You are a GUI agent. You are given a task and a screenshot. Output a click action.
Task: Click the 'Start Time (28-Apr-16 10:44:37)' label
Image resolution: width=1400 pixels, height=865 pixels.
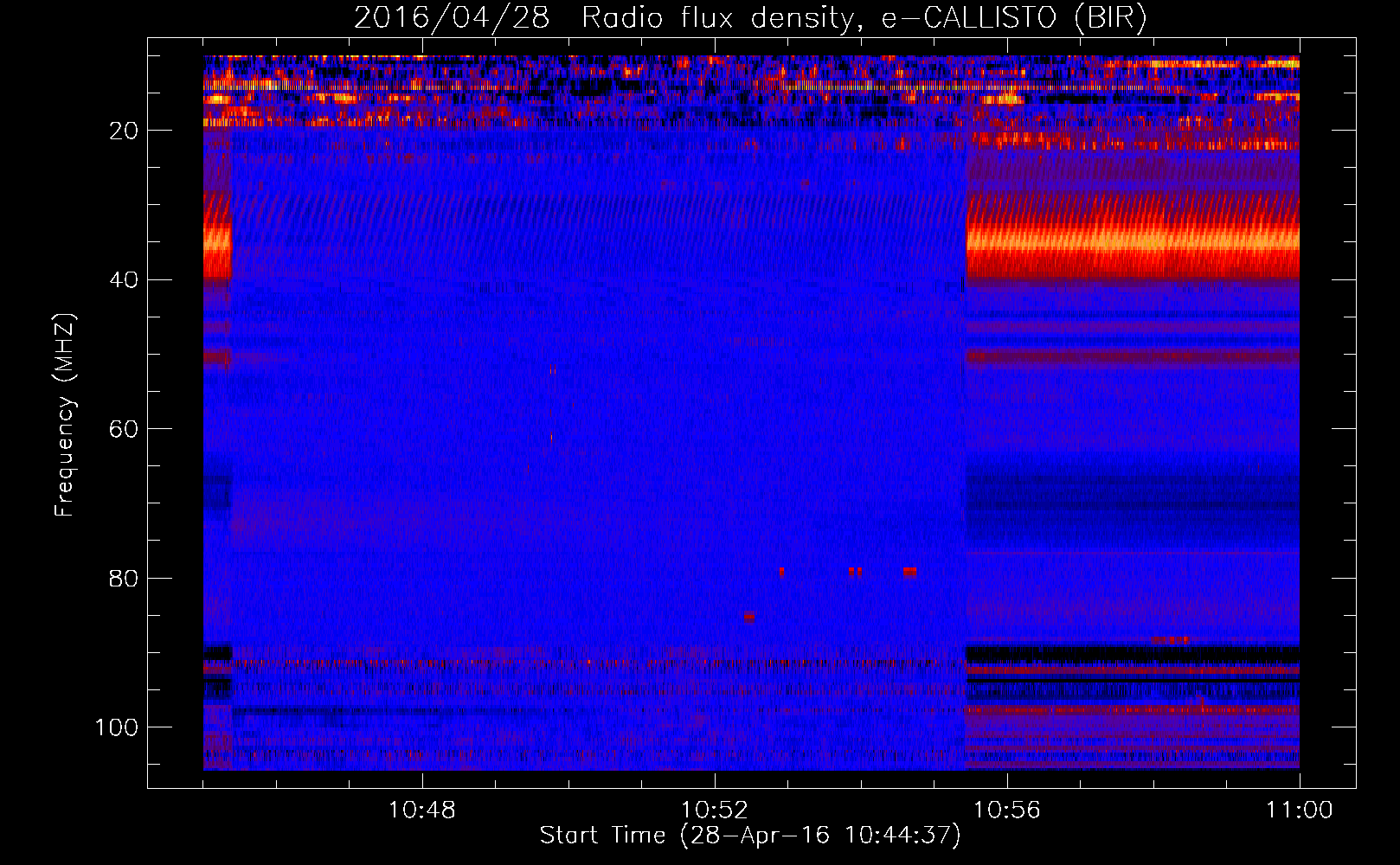pos(750,836)
